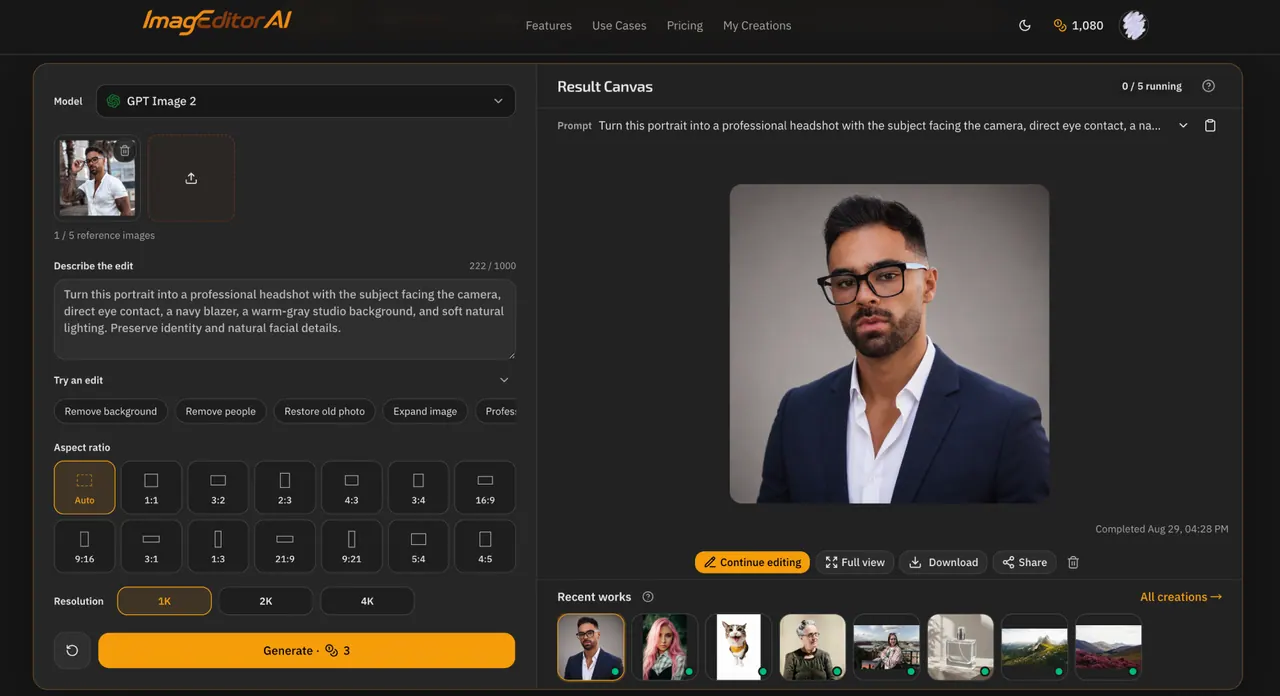Open the cat recent work thumbnail
Screen dimensions: 1280x696
[739, 648]
